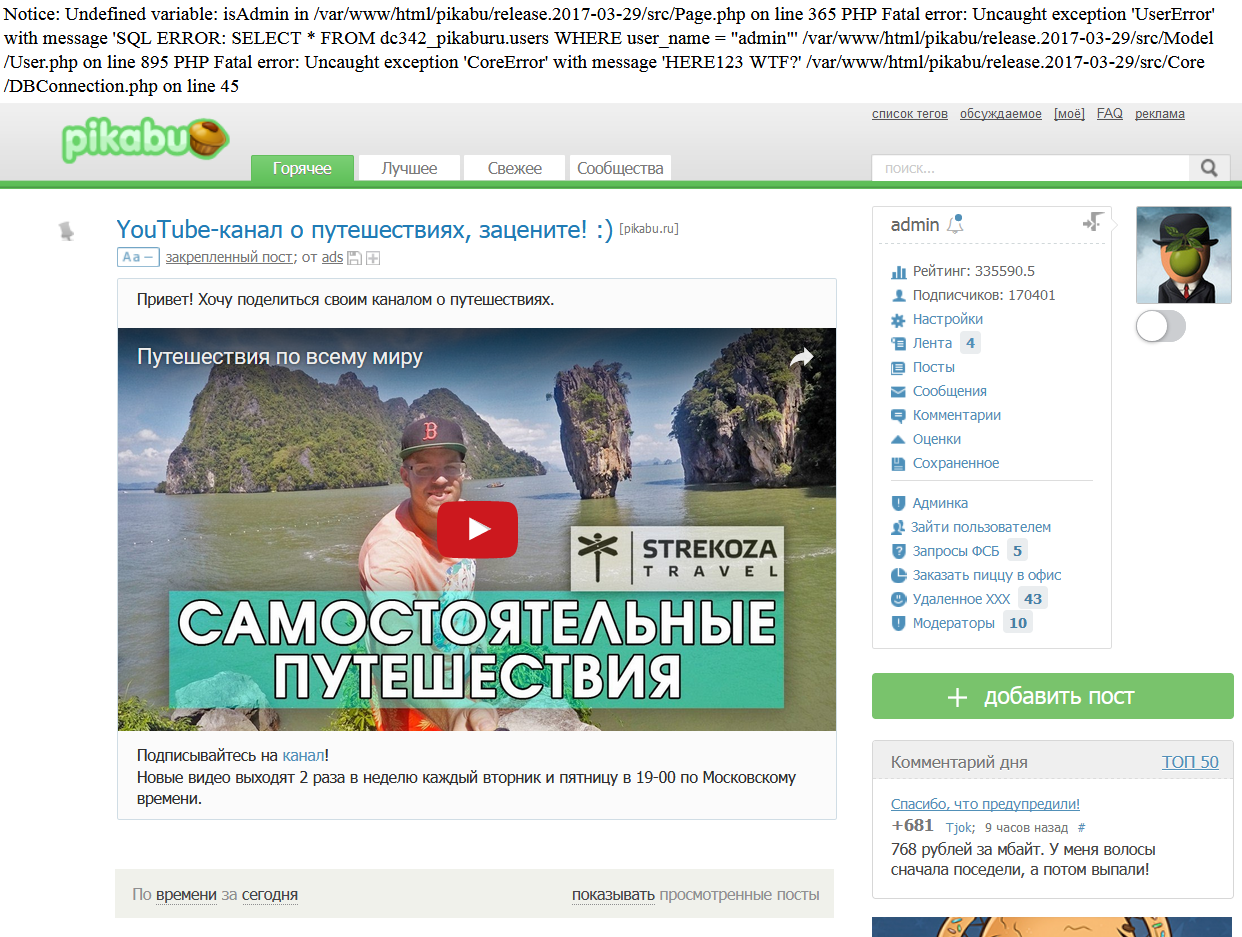This screenshot has height=937, width=1242.
Task: Click the YouTube share arrow icon
Action: point(801,357)
